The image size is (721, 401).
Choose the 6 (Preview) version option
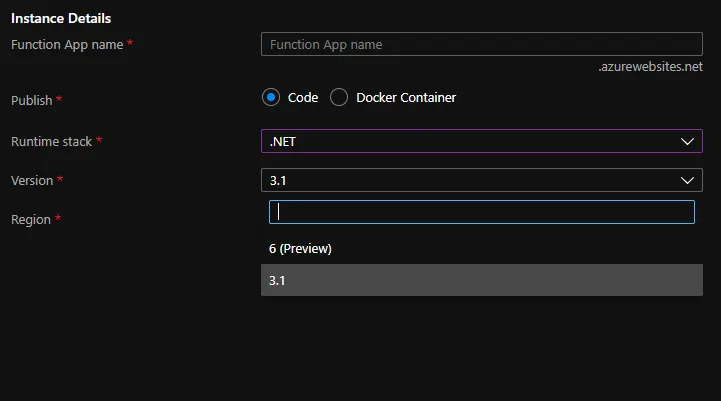tap(300, 248)
